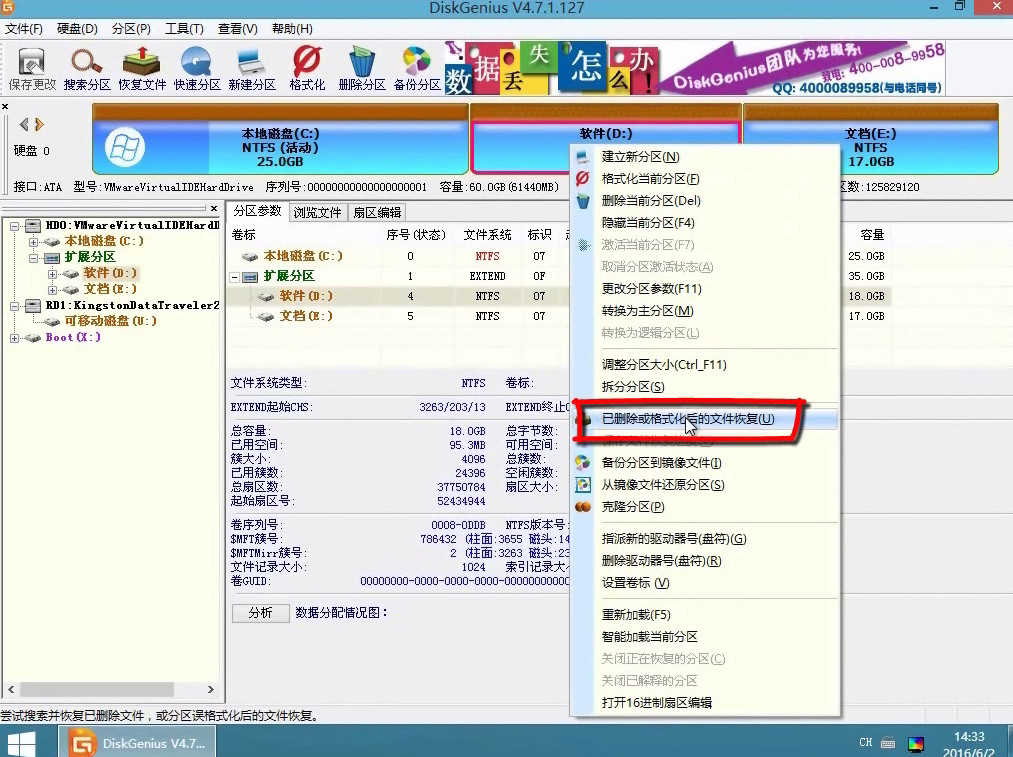Image resolution: width=1013 pixels, height=757 pixels.
Task: Select 软件(D:) in the disk tree
Action: pyautogui.click(x=110, y=273)
